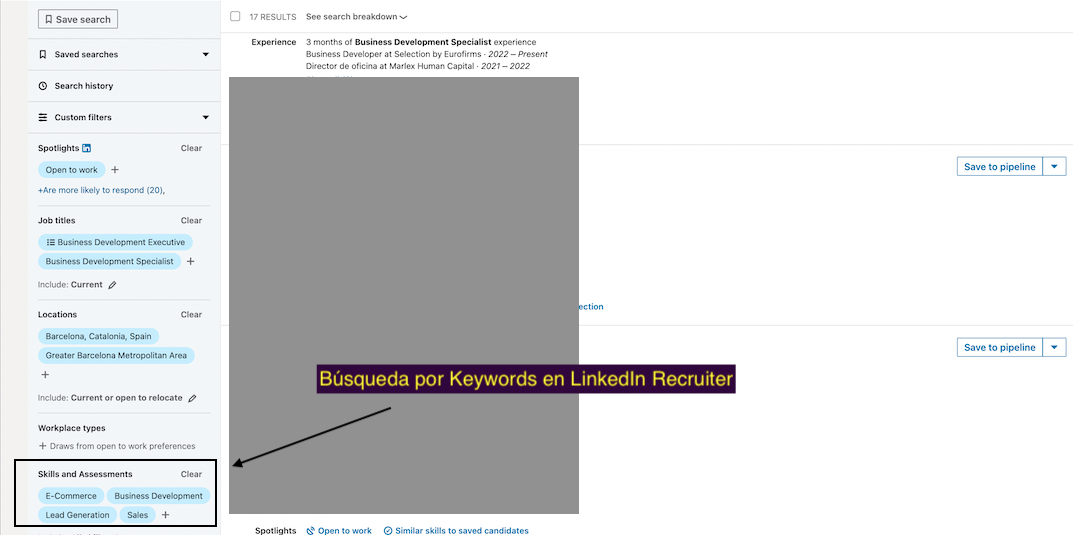Open Search history
Image resolution: width=1073 pixels, height=535 pixels.
[124, 86]
